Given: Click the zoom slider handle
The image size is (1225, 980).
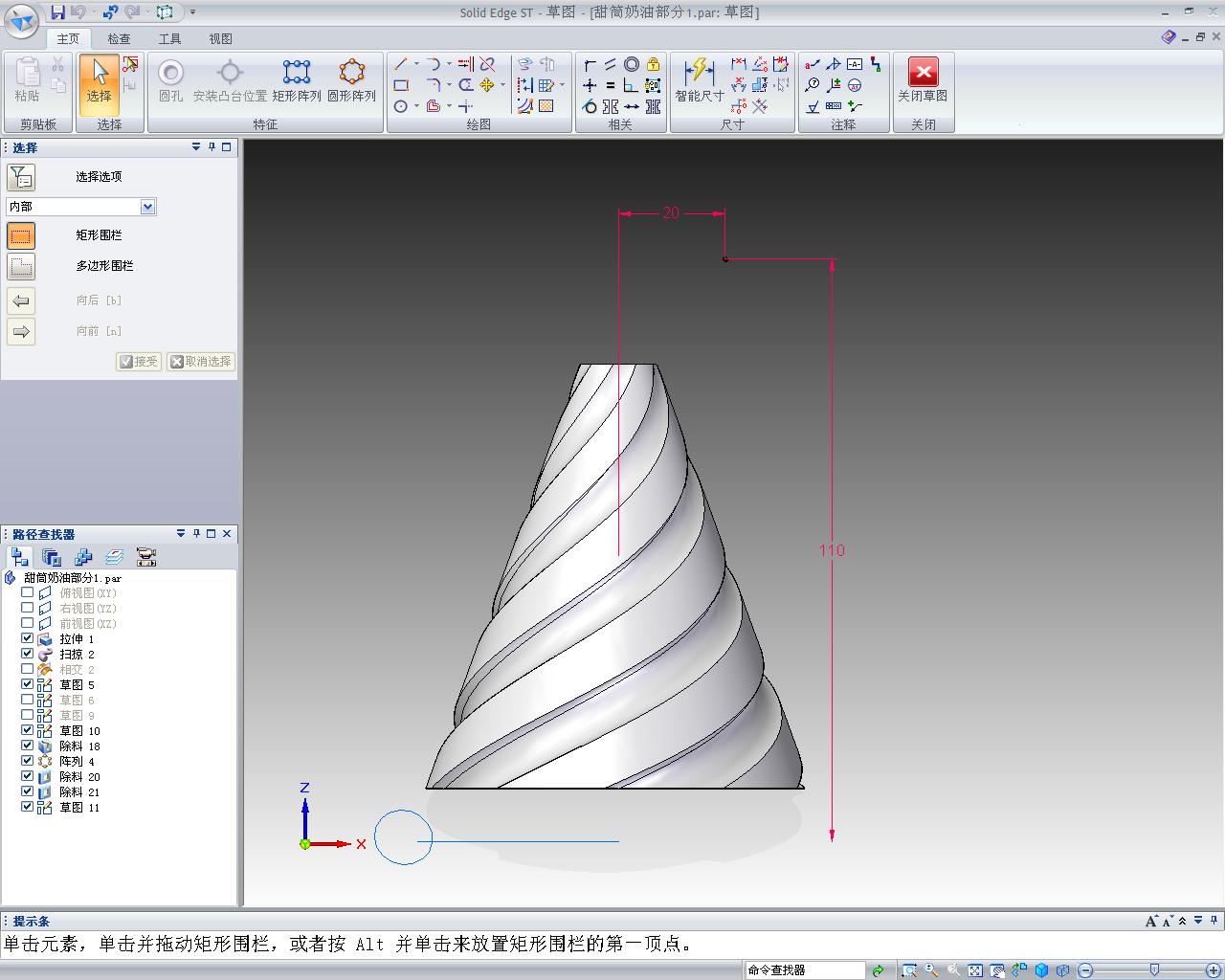Looking at the screenshot, I should coord(1154,970).
